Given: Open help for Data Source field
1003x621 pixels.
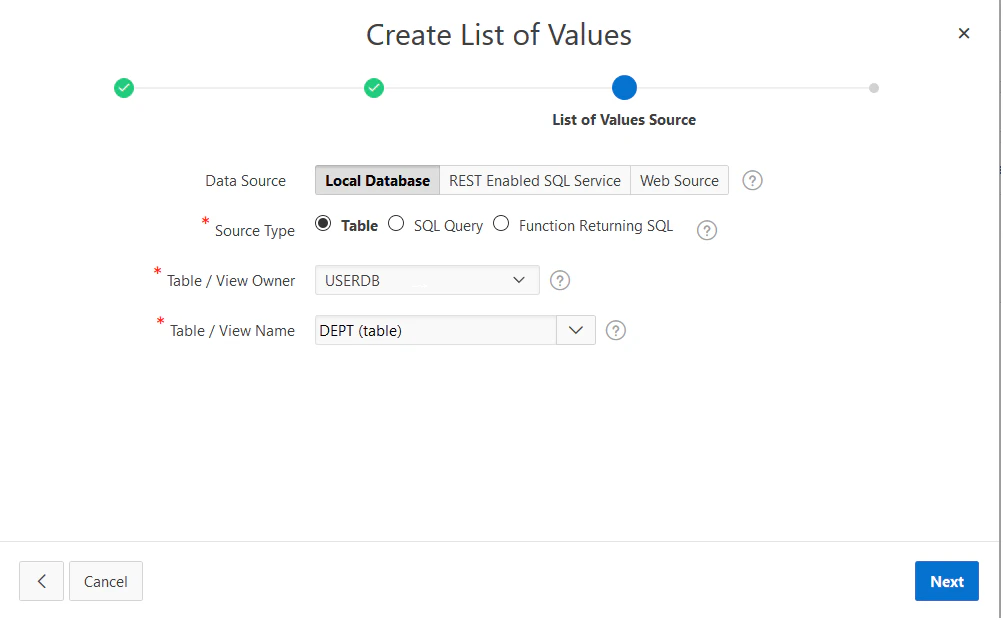Looking at the screenshot, I should 752,180.
